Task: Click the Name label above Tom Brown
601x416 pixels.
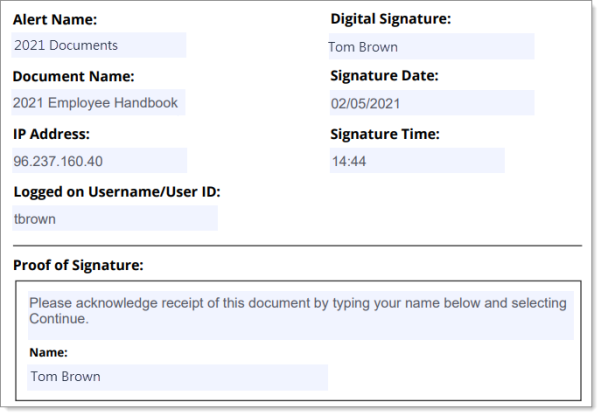Action: point(48,352)
